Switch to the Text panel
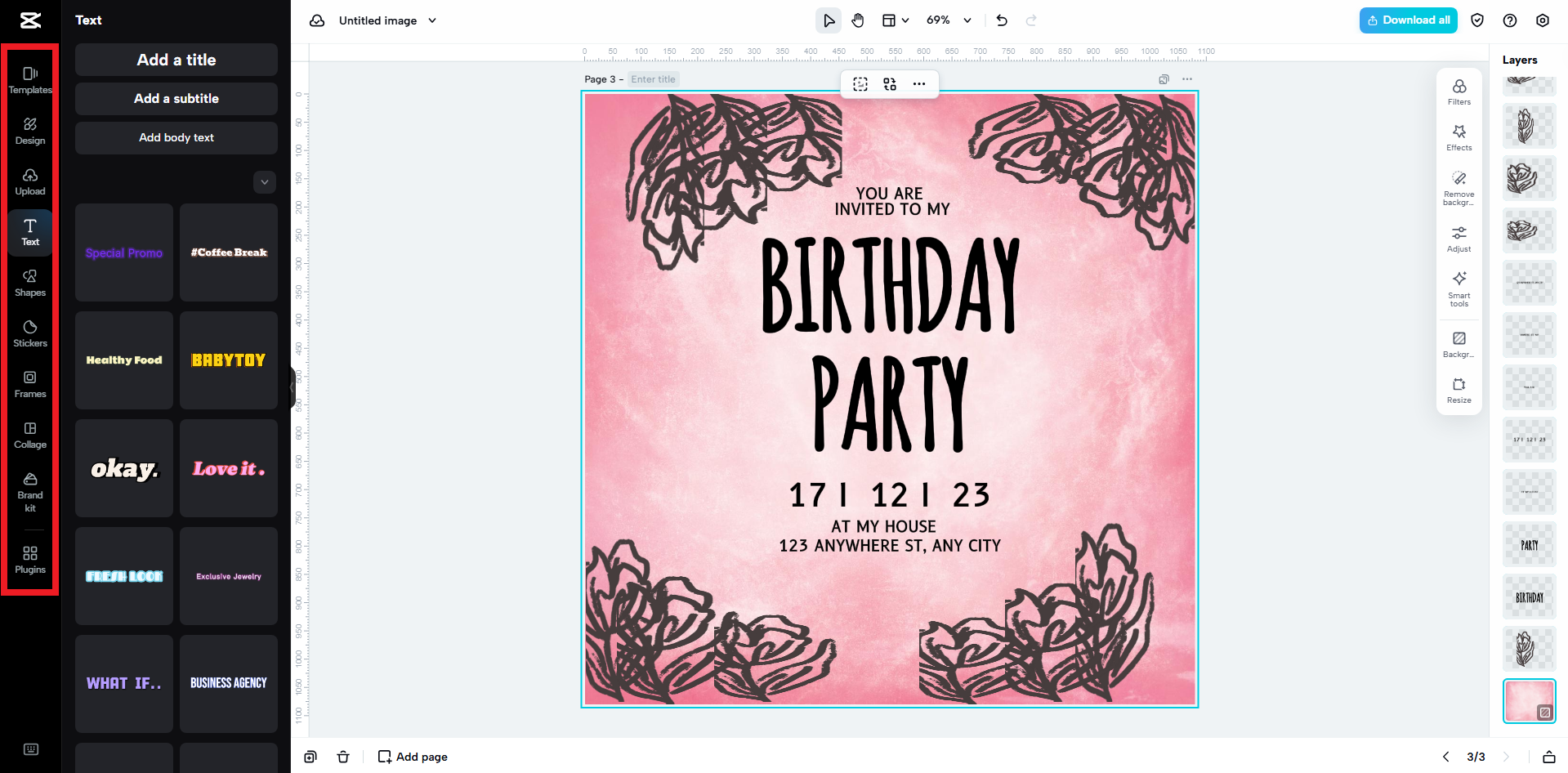 pyautogui.click(x=29, y=232)
